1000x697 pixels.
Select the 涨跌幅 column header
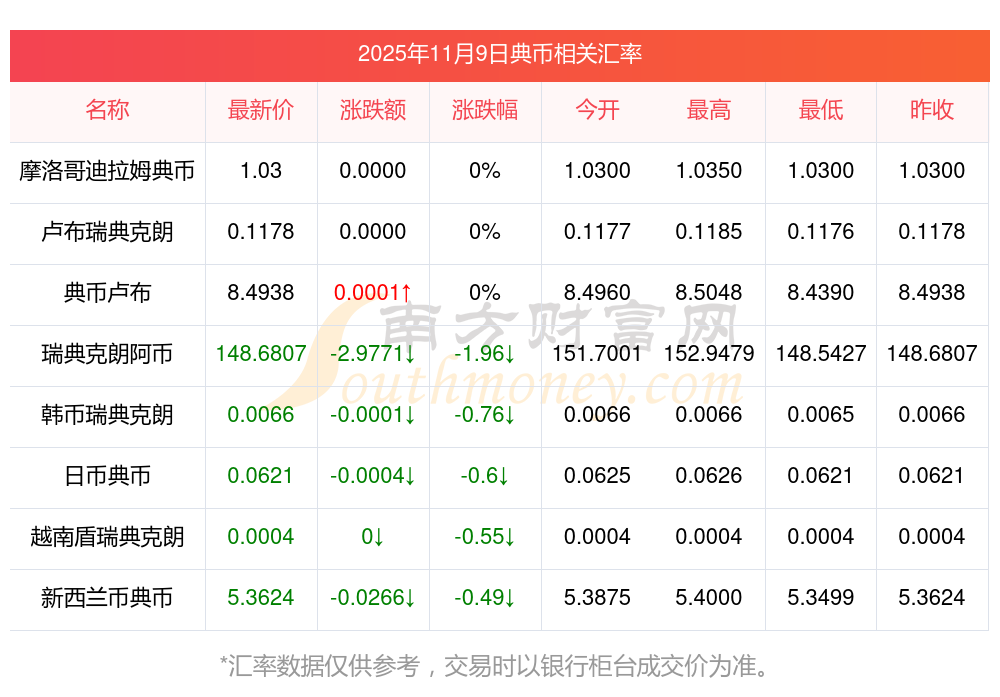coord(485,110)
